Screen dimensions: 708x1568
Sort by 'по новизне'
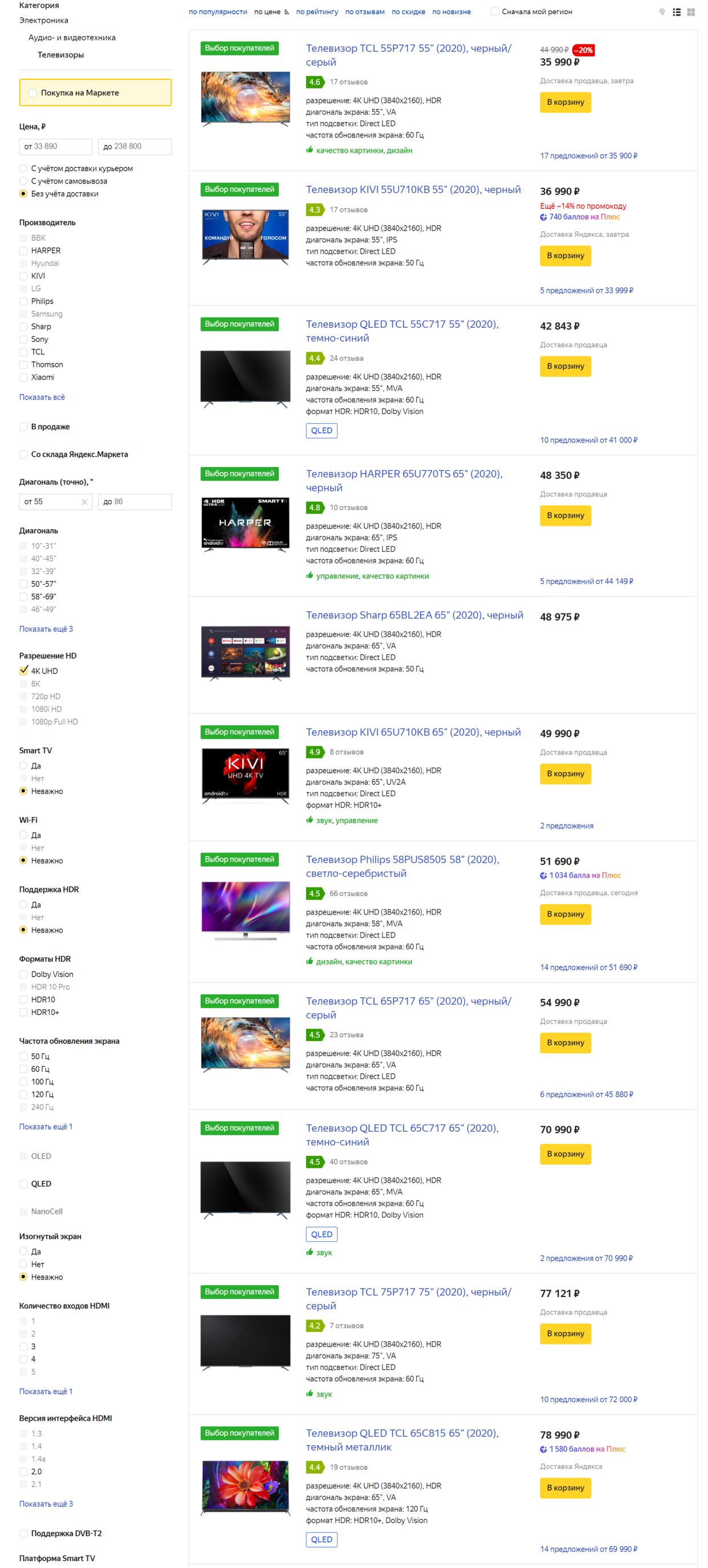(x=451, y=11)
